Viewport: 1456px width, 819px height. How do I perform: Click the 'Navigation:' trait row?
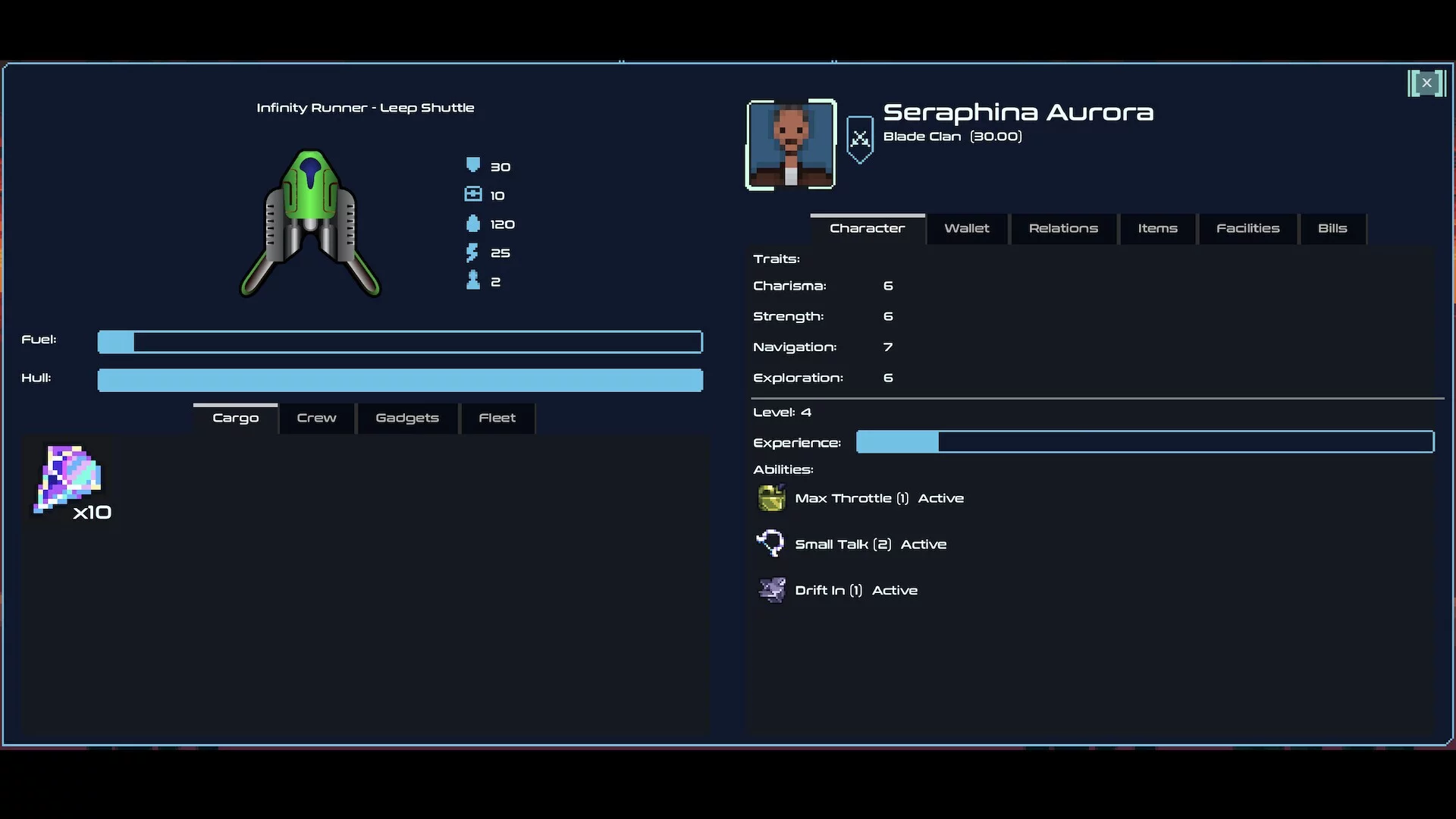823,347
